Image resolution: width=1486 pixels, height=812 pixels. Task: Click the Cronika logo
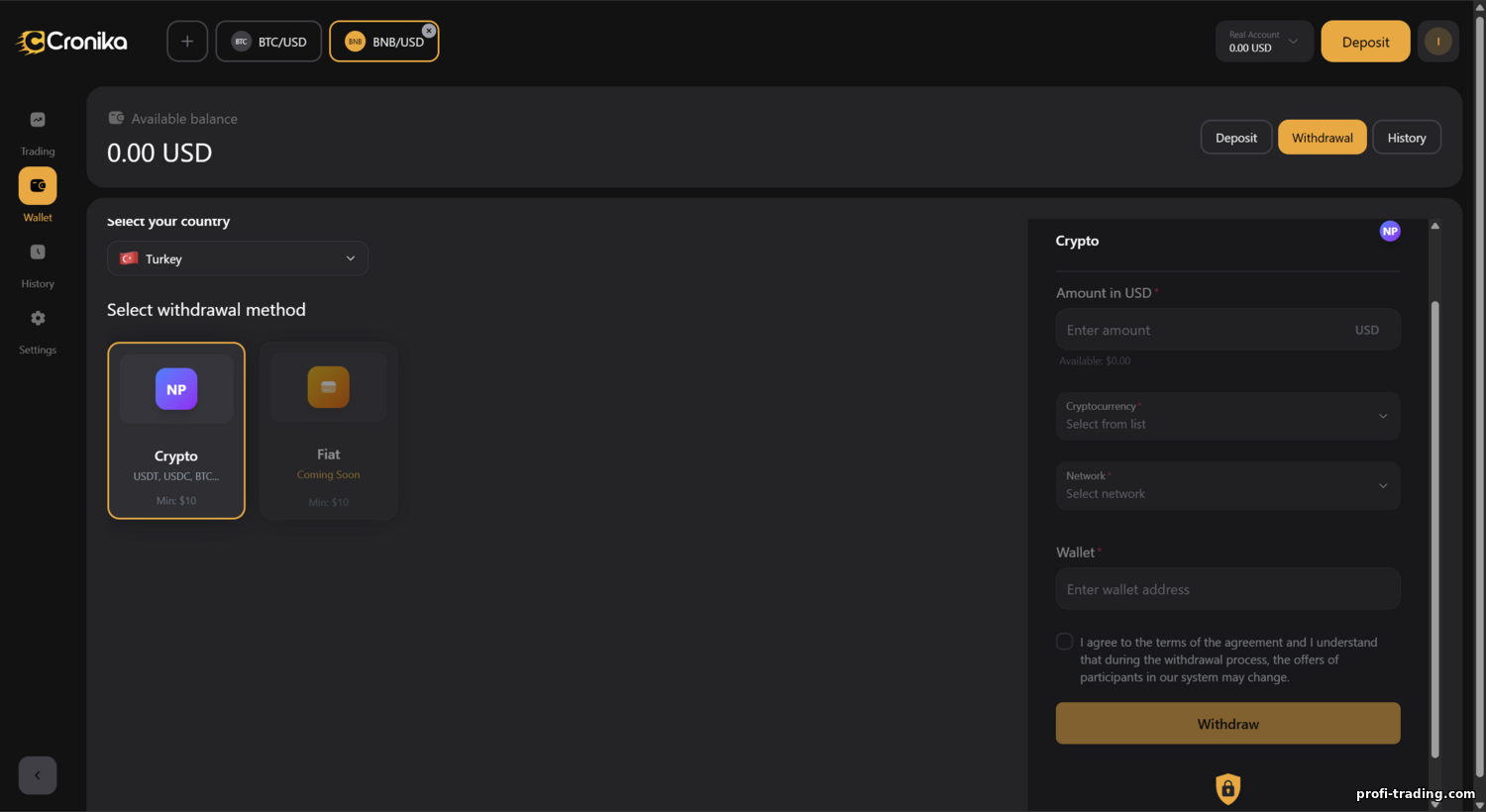coord(72,42)
